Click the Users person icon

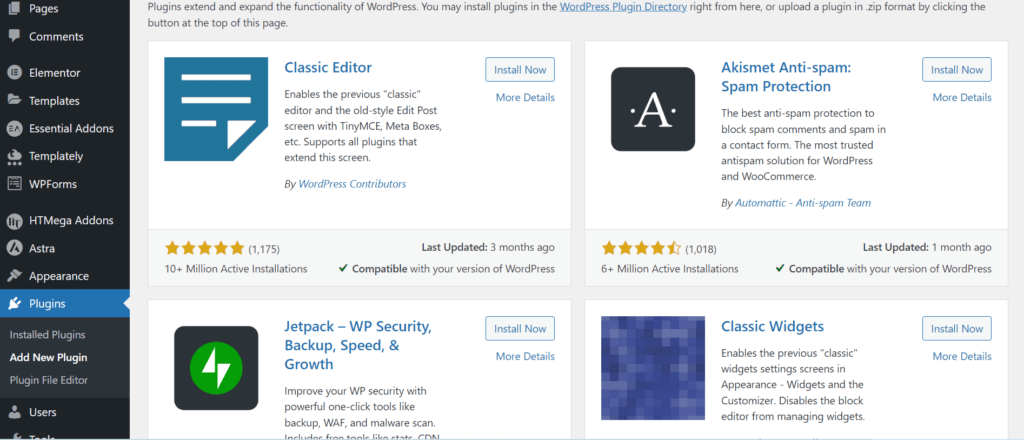(14, 412)
